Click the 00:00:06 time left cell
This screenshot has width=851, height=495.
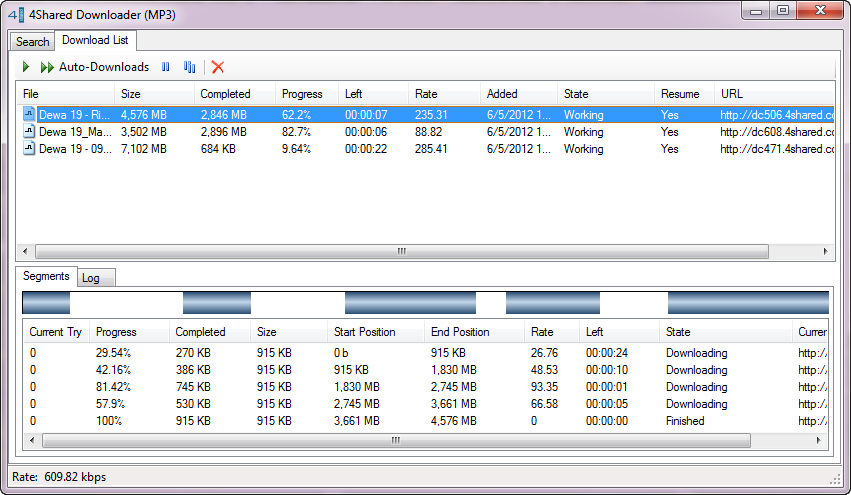(366, 132)
